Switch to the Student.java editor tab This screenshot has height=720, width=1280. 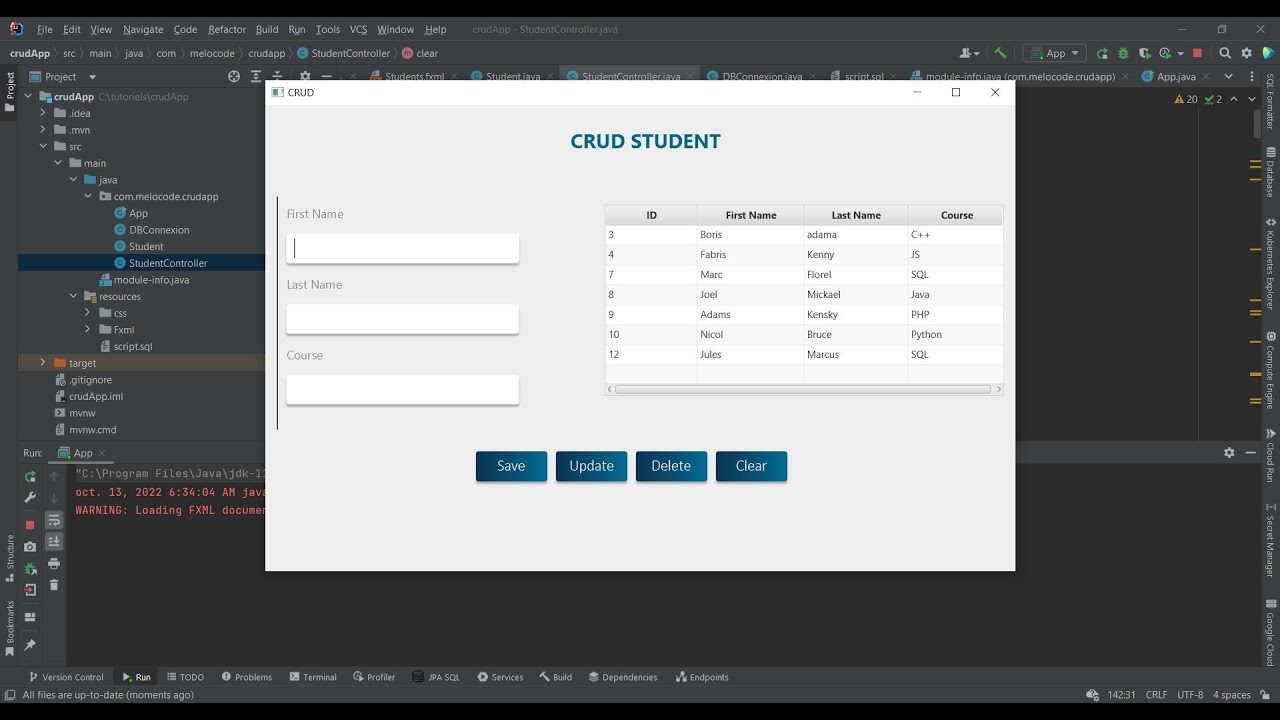(x=513, y=76)
